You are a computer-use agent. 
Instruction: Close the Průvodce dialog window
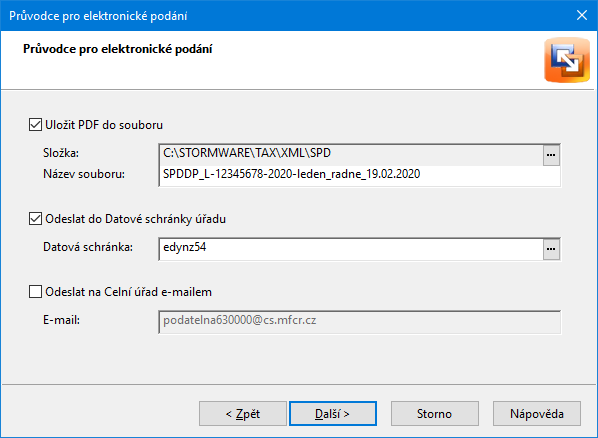tap(582, 15)
